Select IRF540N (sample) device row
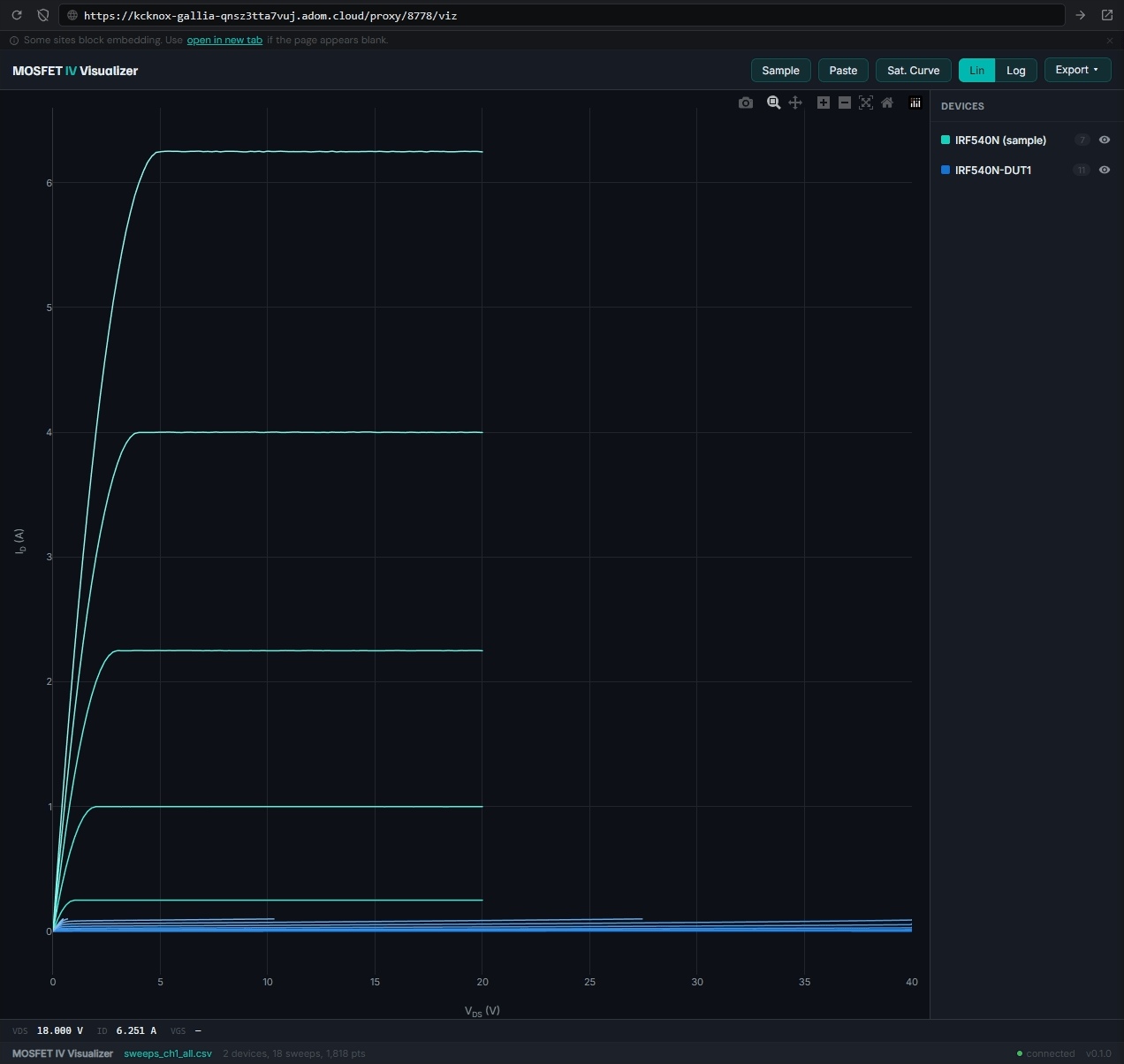 coord(1026,140)
